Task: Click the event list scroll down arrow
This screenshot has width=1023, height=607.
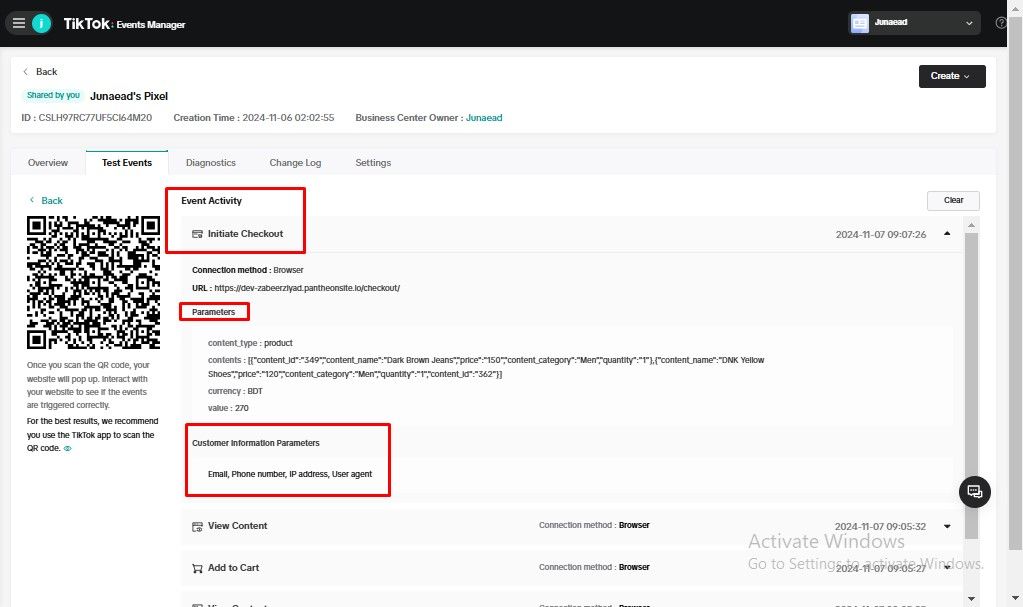Action: [971, 598]
